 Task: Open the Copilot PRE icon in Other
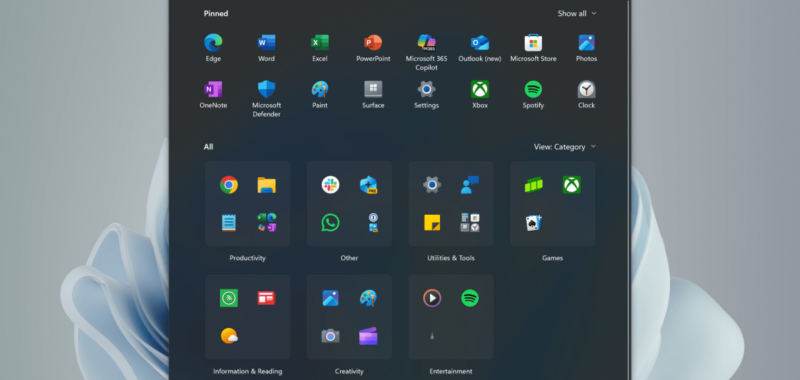[368, 185]
